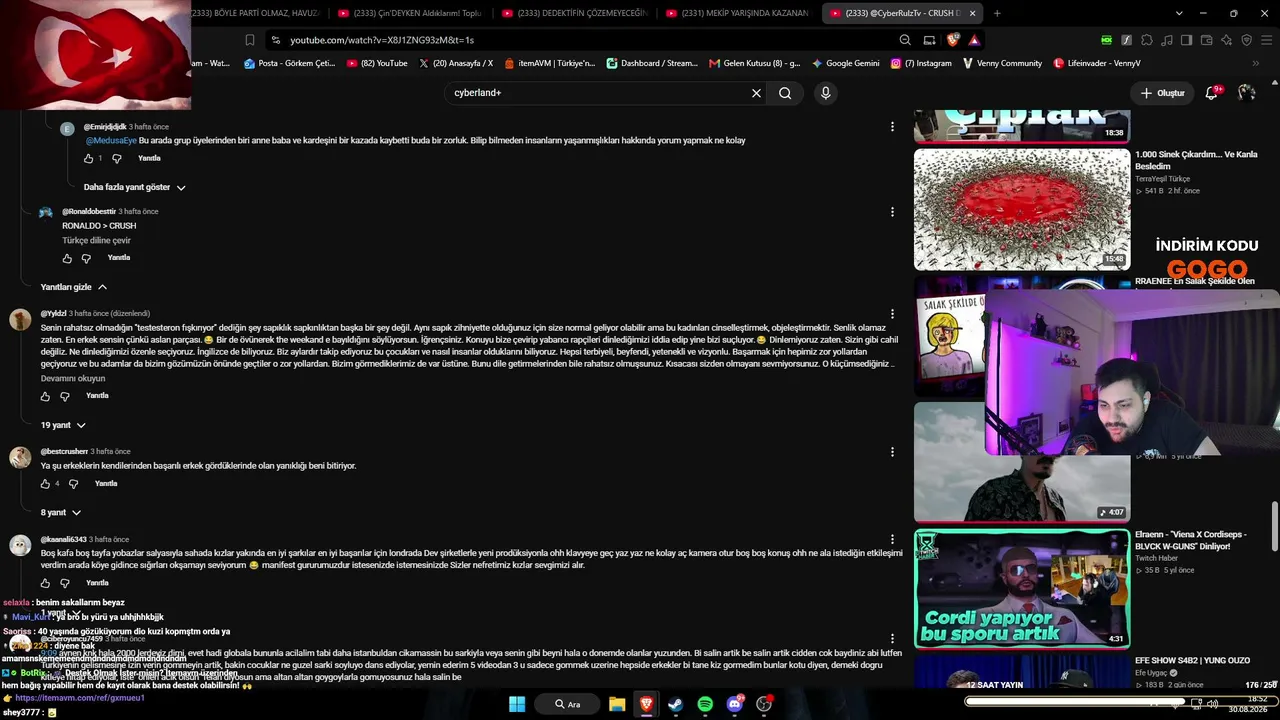Open options menu for @bestcrusherr comment
Viewport: 1280px width, 720px height.
click(892, 452)
